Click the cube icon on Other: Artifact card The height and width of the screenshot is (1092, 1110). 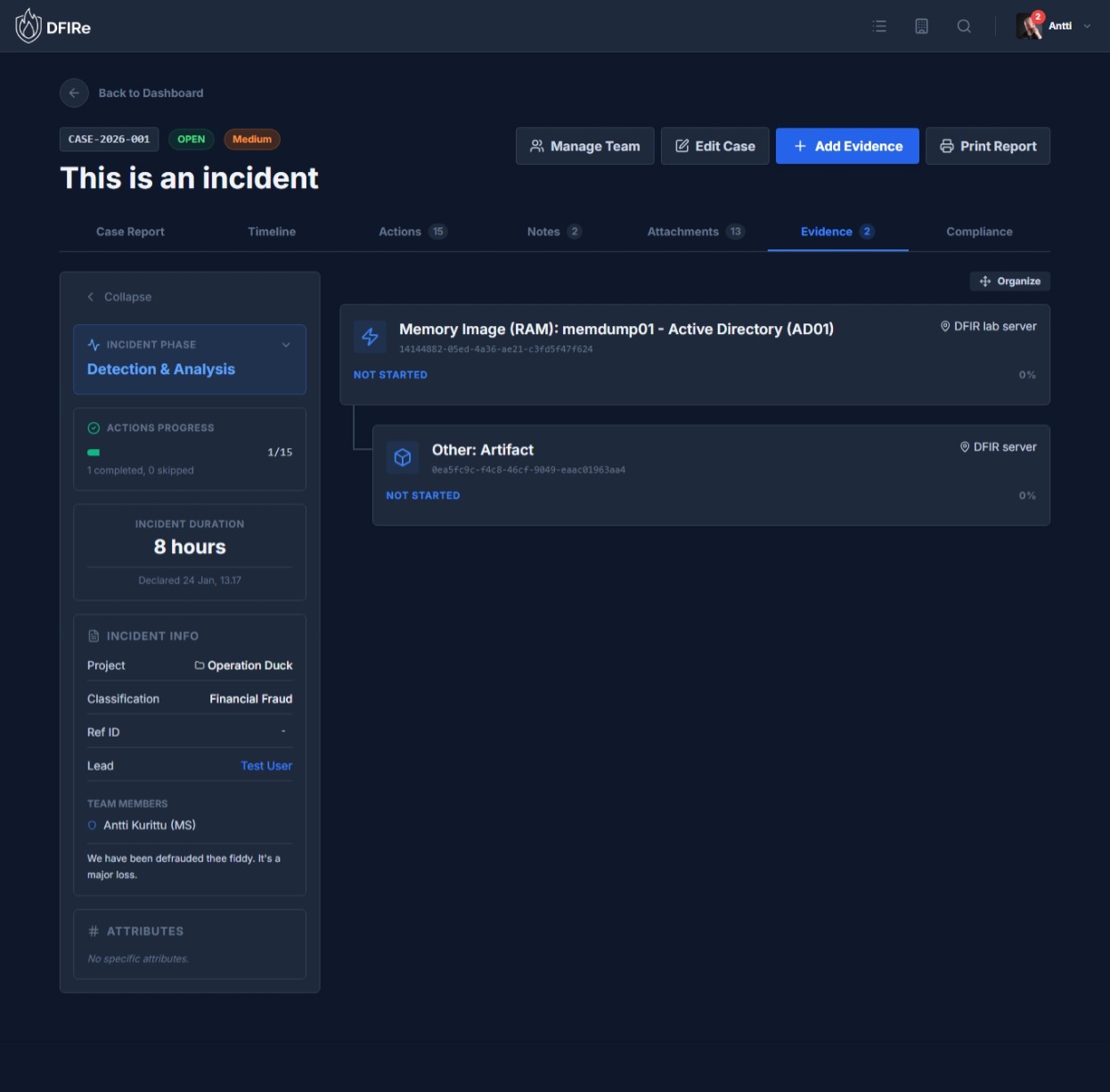tap(403, 457)
